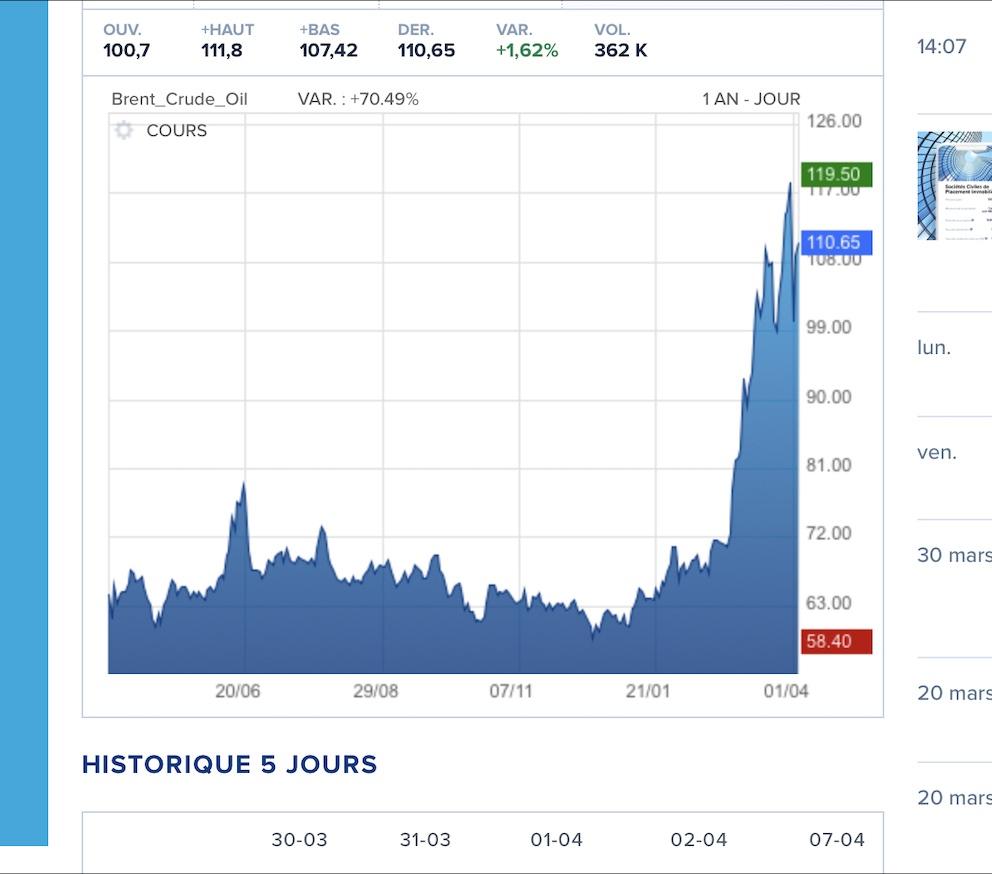Select the green 119.50 high price tag
992x874 pixels.
coord(836,174)
